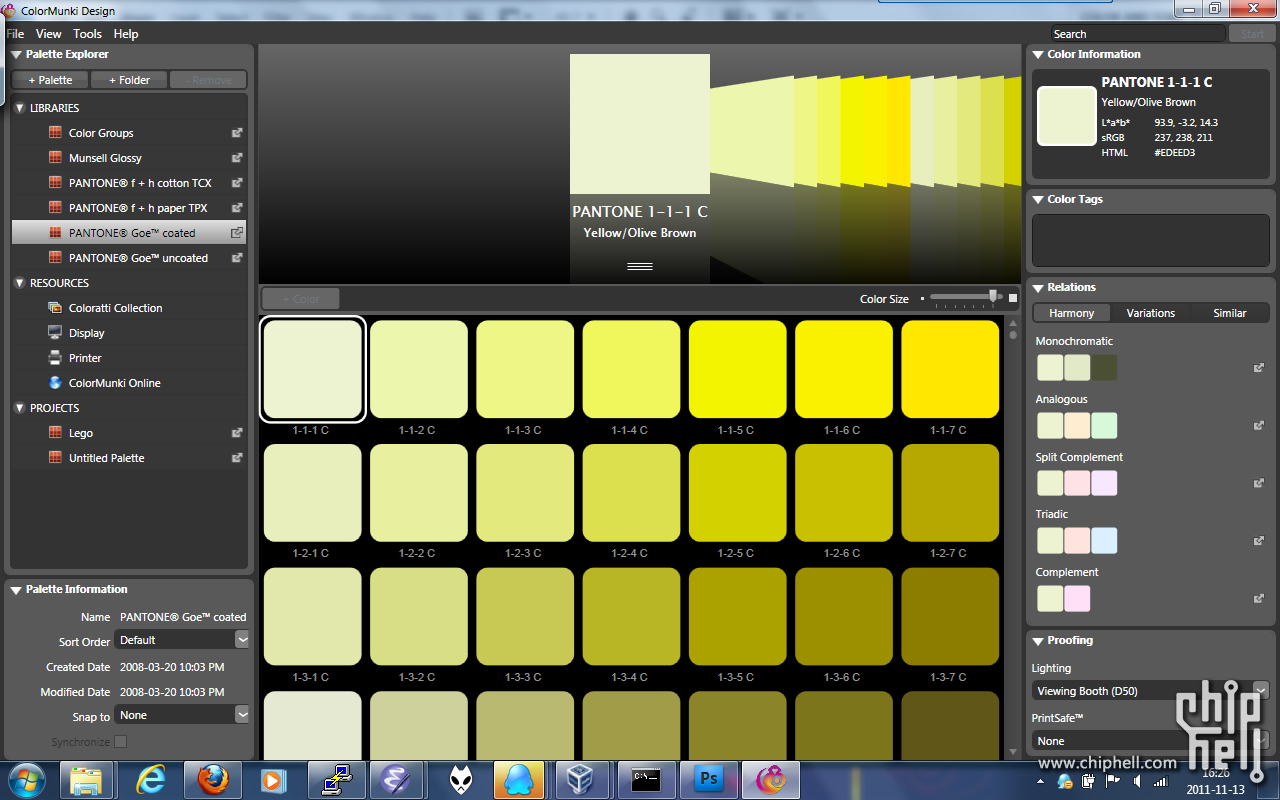1280x800 pixels.
Task: Open Color Groups library pop-out icon
Action: click(237, 132)
